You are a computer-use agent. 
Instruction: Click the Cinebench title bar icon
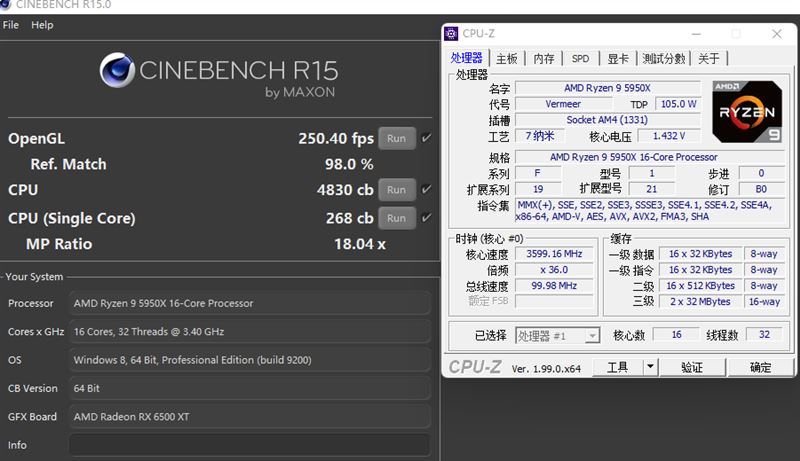coord(8,5)
